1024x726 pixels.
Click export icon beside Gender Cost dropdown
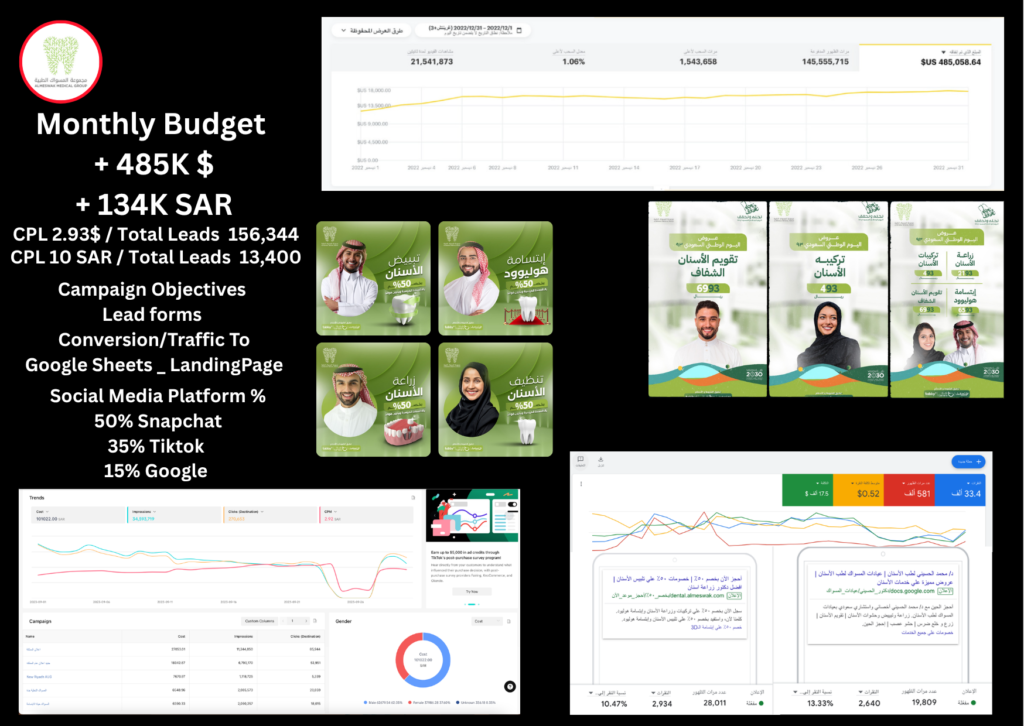click(510, 621)
